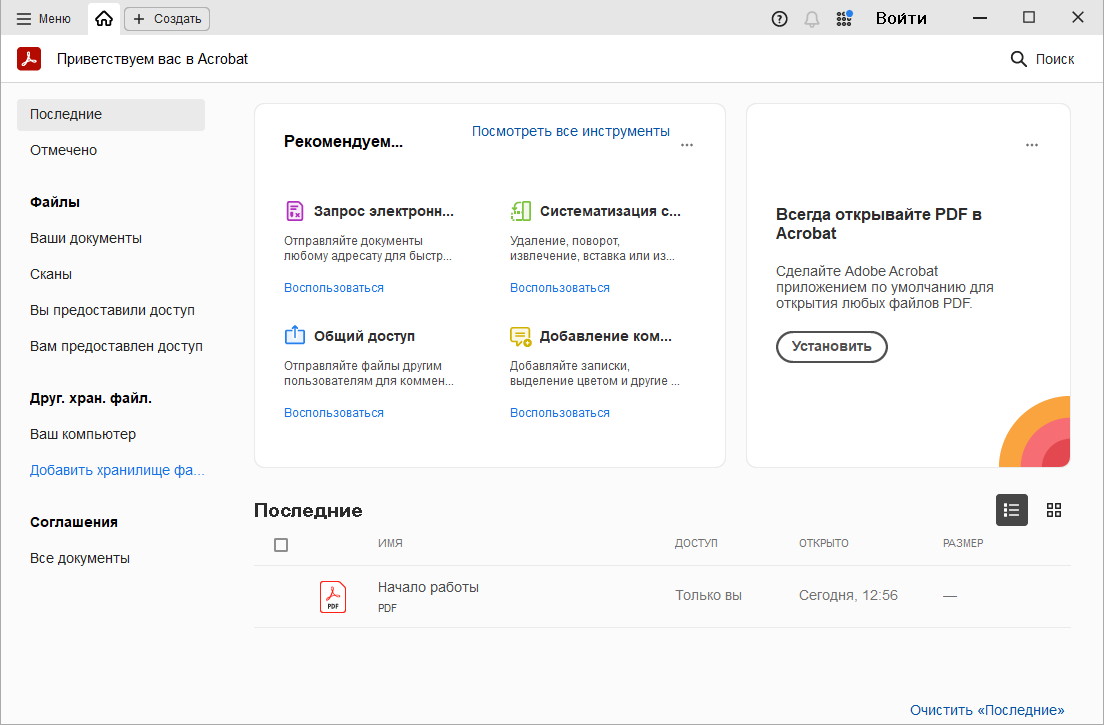This screenshot has width=1104, height=725.
Task: Open Вы предоставили доступ
Action: [112, 310]
